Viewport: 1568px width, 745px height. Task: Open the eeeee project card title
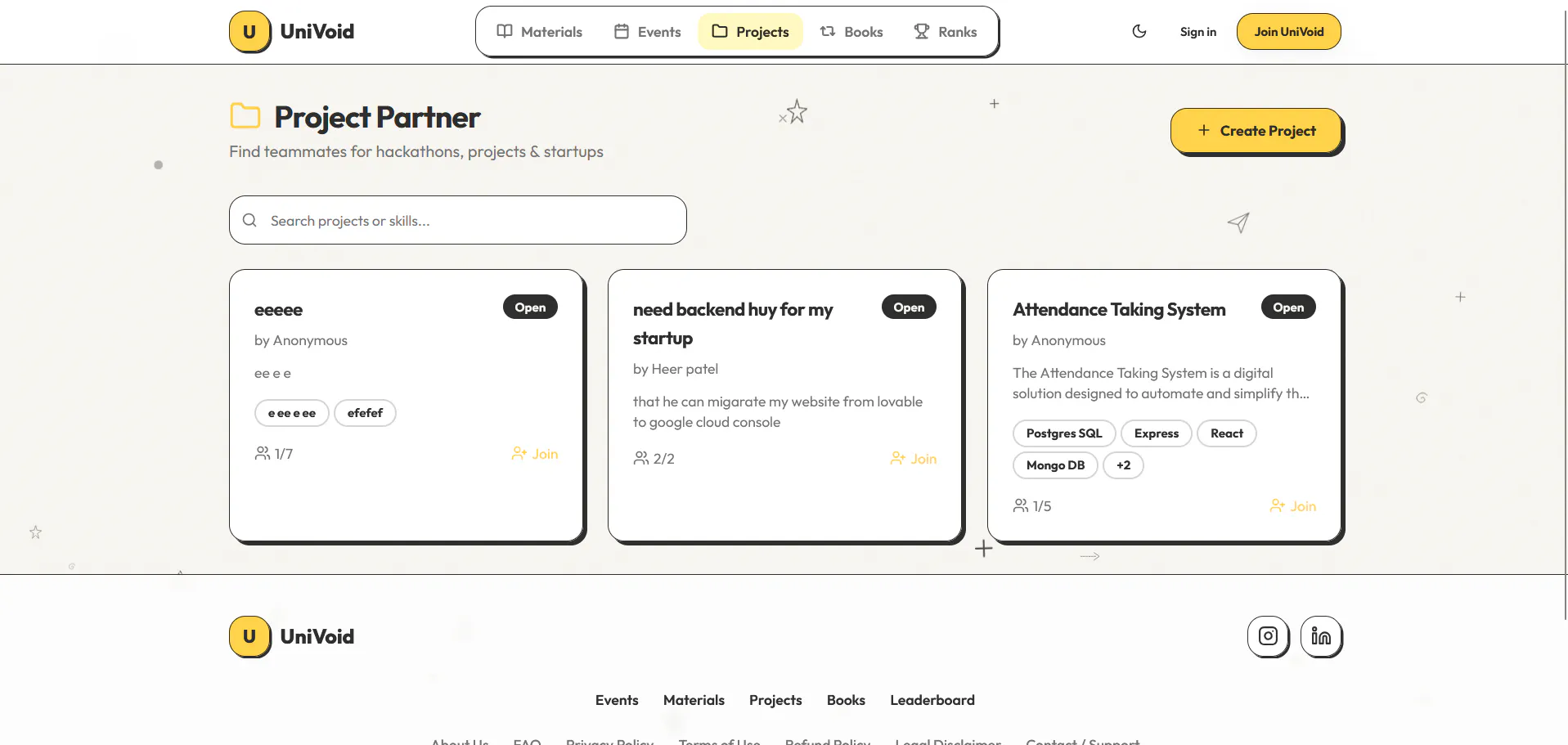click(x=278, y=310)
